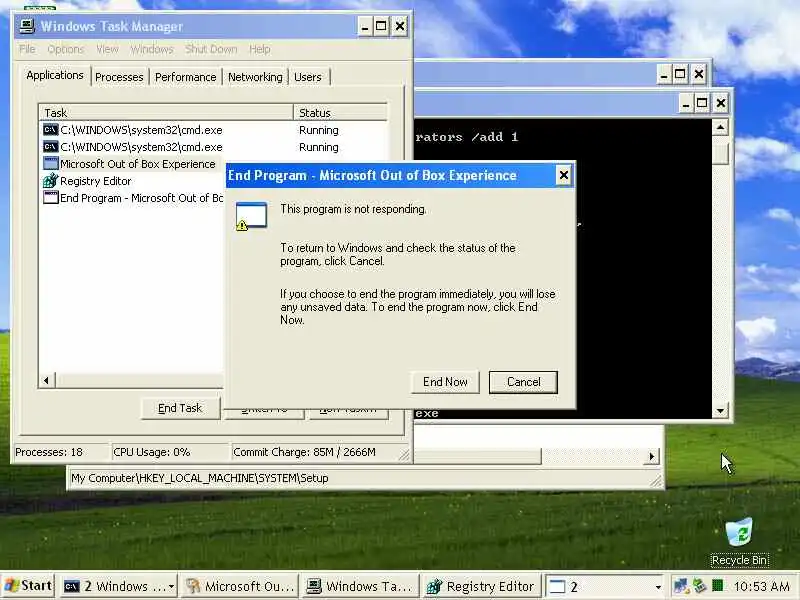This screenshot has width=800, height=600.
Task: Click the End Now button
Action: point(445,382)
